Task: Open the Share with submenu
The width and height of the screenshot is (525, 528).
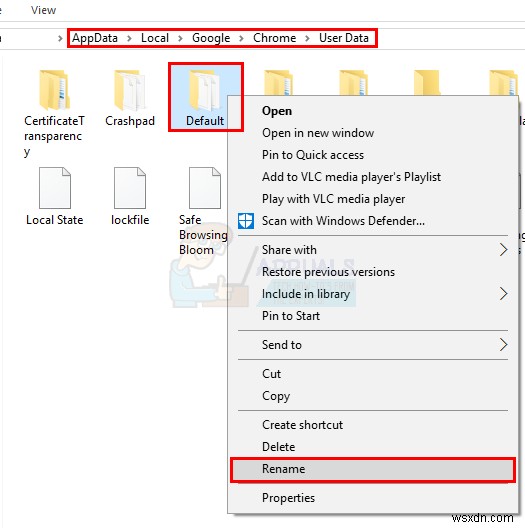Action: pyautogui.click(x=373, y=250)
